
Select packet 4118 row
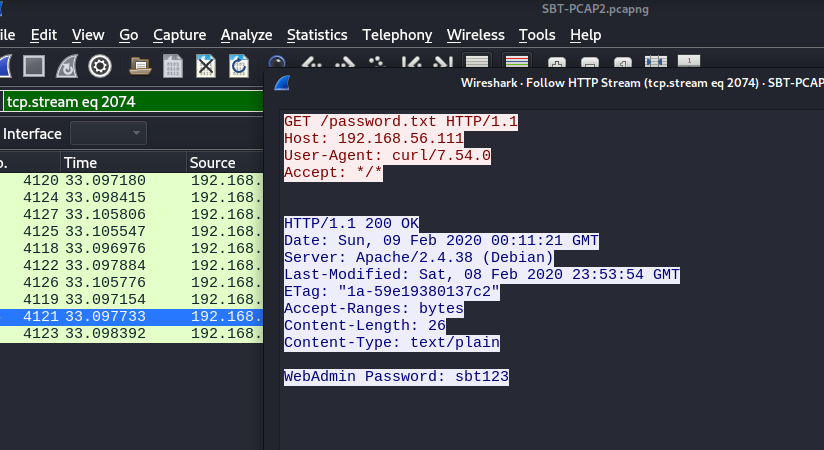tap(131, 248)
